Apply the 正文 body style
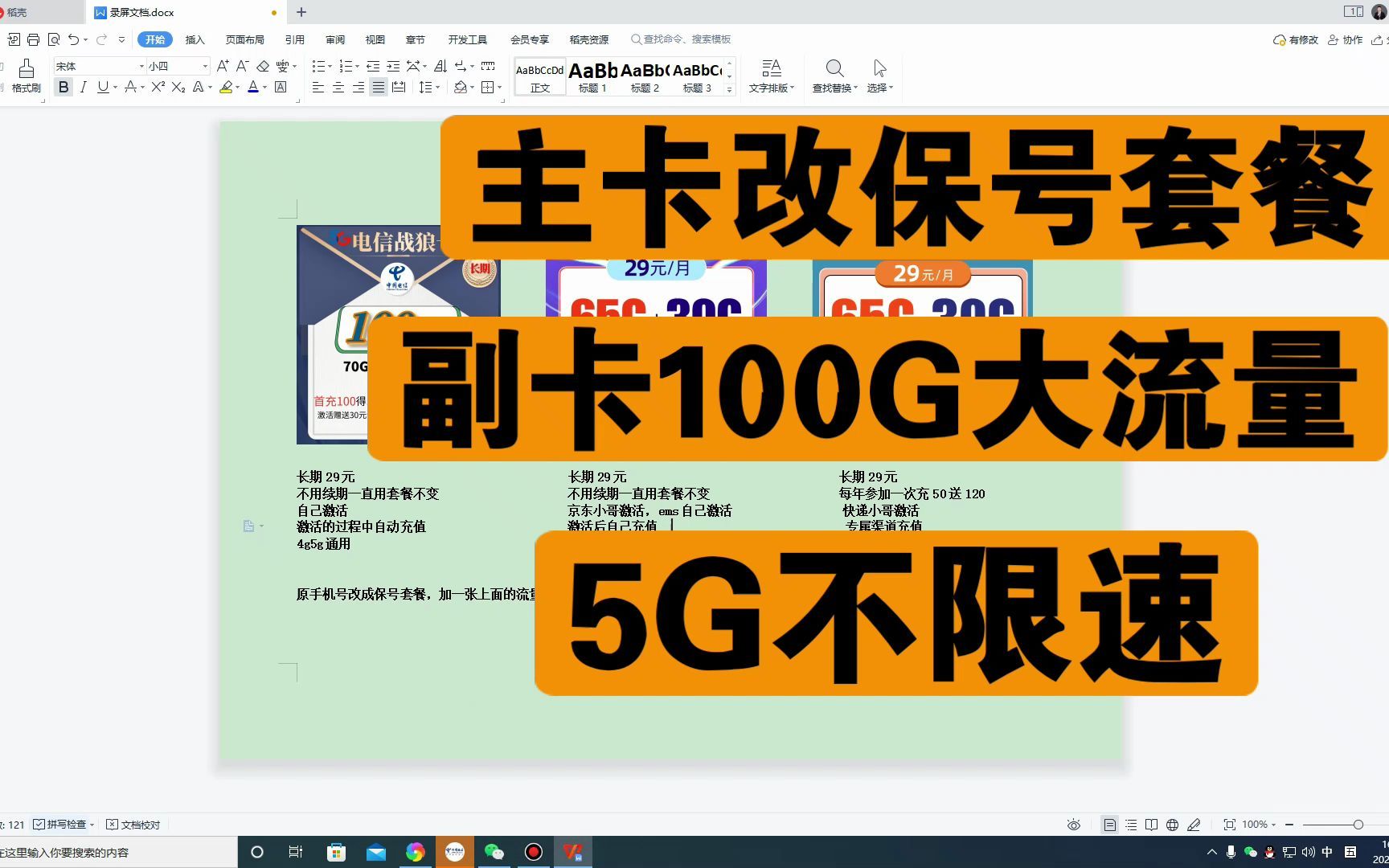The height and width of the screenshot is (868, 1389). coord(540,77)
